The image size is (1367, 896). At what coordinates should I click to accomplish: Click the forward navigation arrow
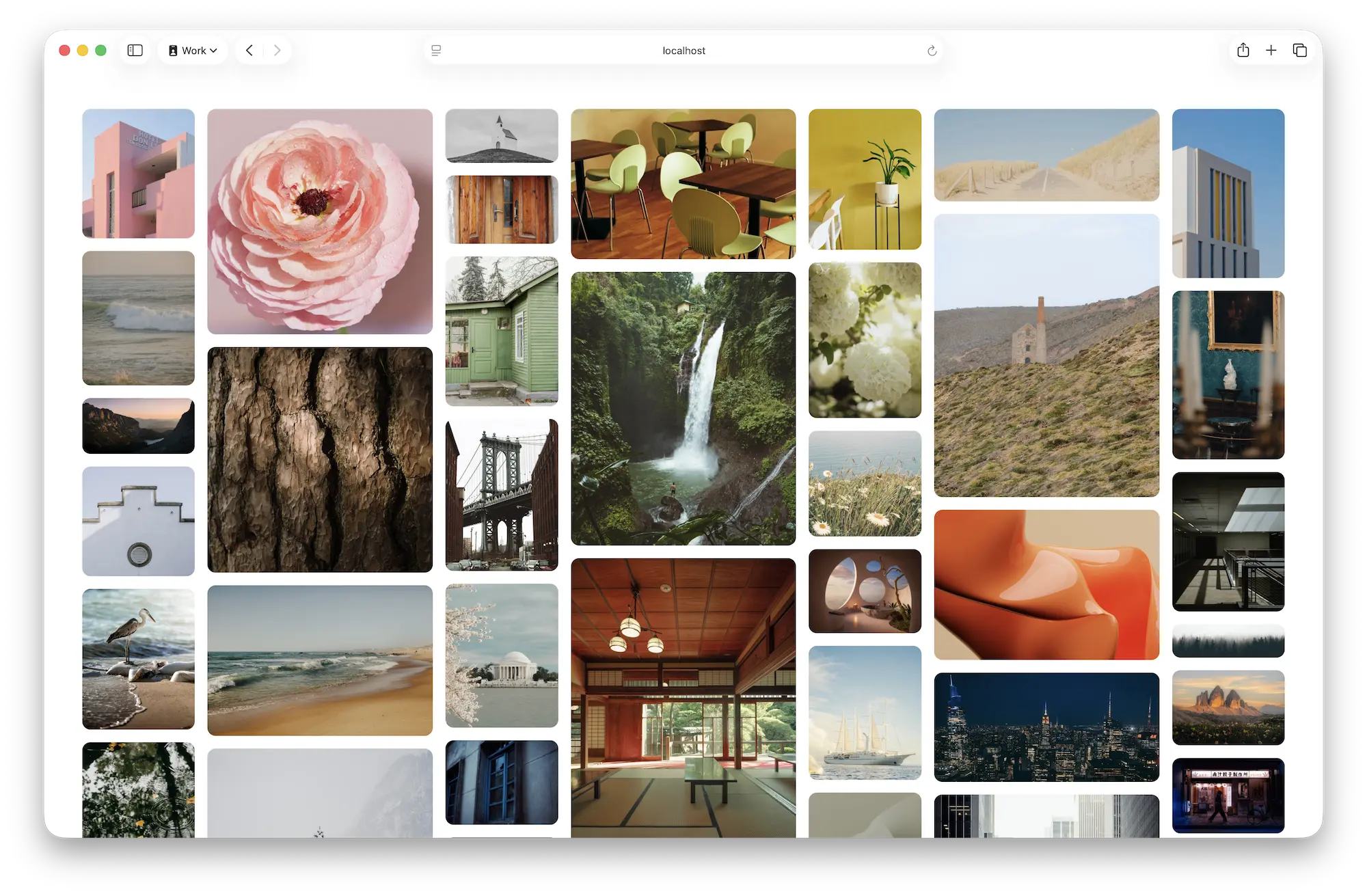tap(277, 51)
